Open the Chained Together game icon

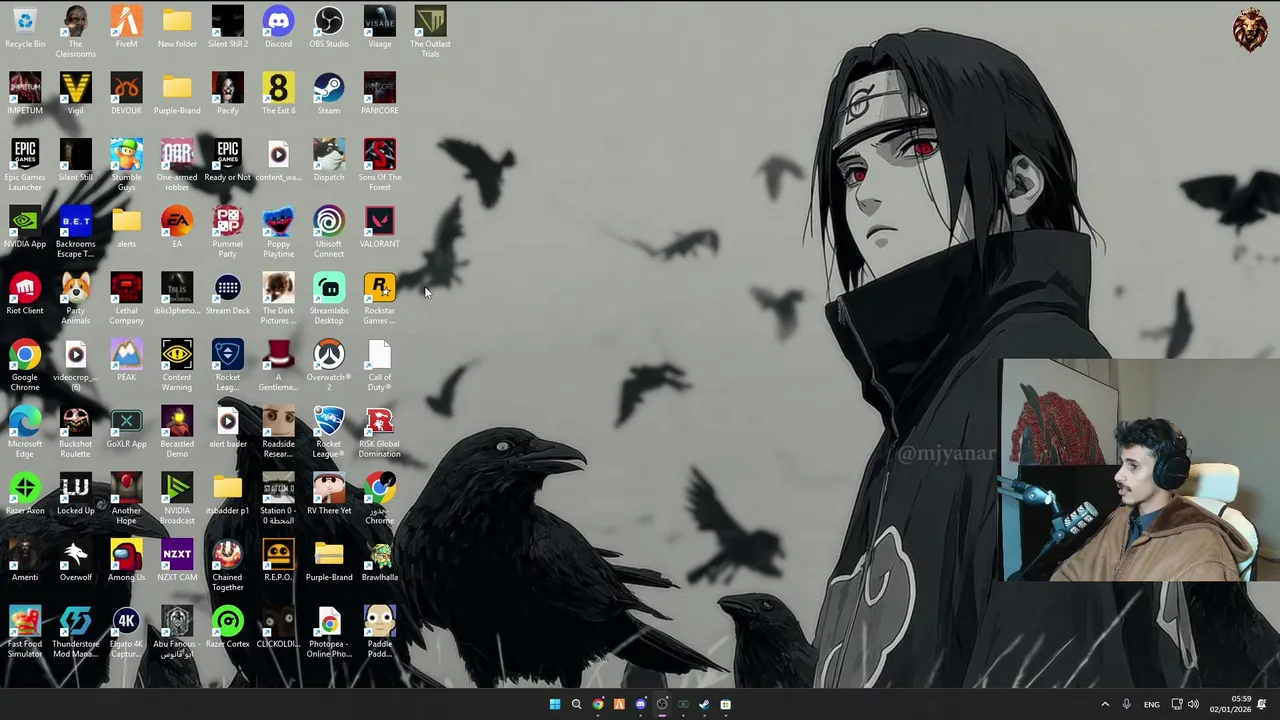[x=228, y=566]
